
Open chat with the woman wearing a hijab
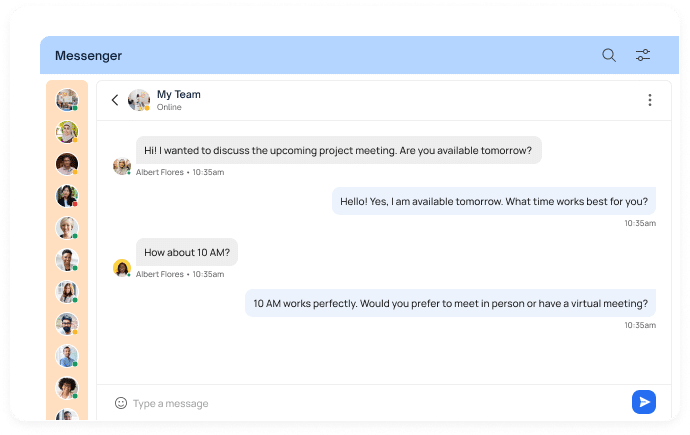click(x=67, y=132)
